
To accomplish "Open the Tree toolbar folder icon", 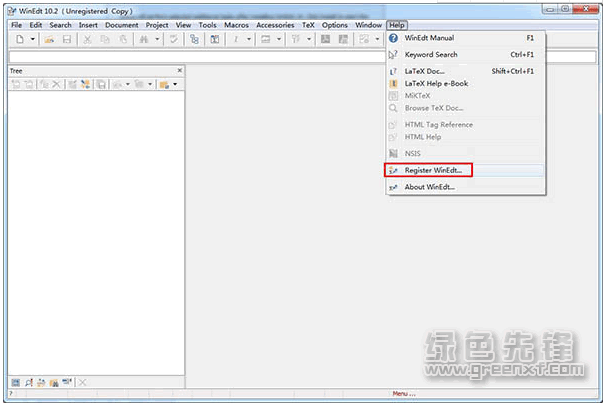I will pyautogui.click(x=165, y=84).
